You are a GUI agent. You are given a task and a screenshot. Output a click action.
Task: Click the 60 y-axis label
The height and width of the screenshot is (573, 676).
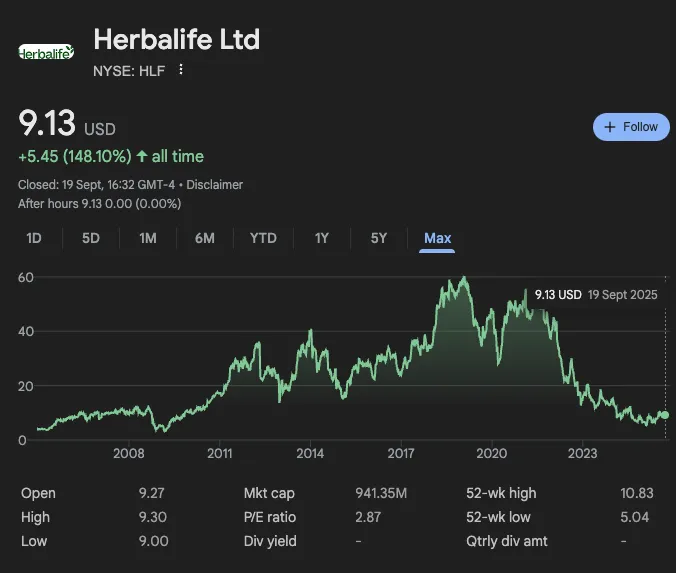pyautogui.click(x=26, y=277)
